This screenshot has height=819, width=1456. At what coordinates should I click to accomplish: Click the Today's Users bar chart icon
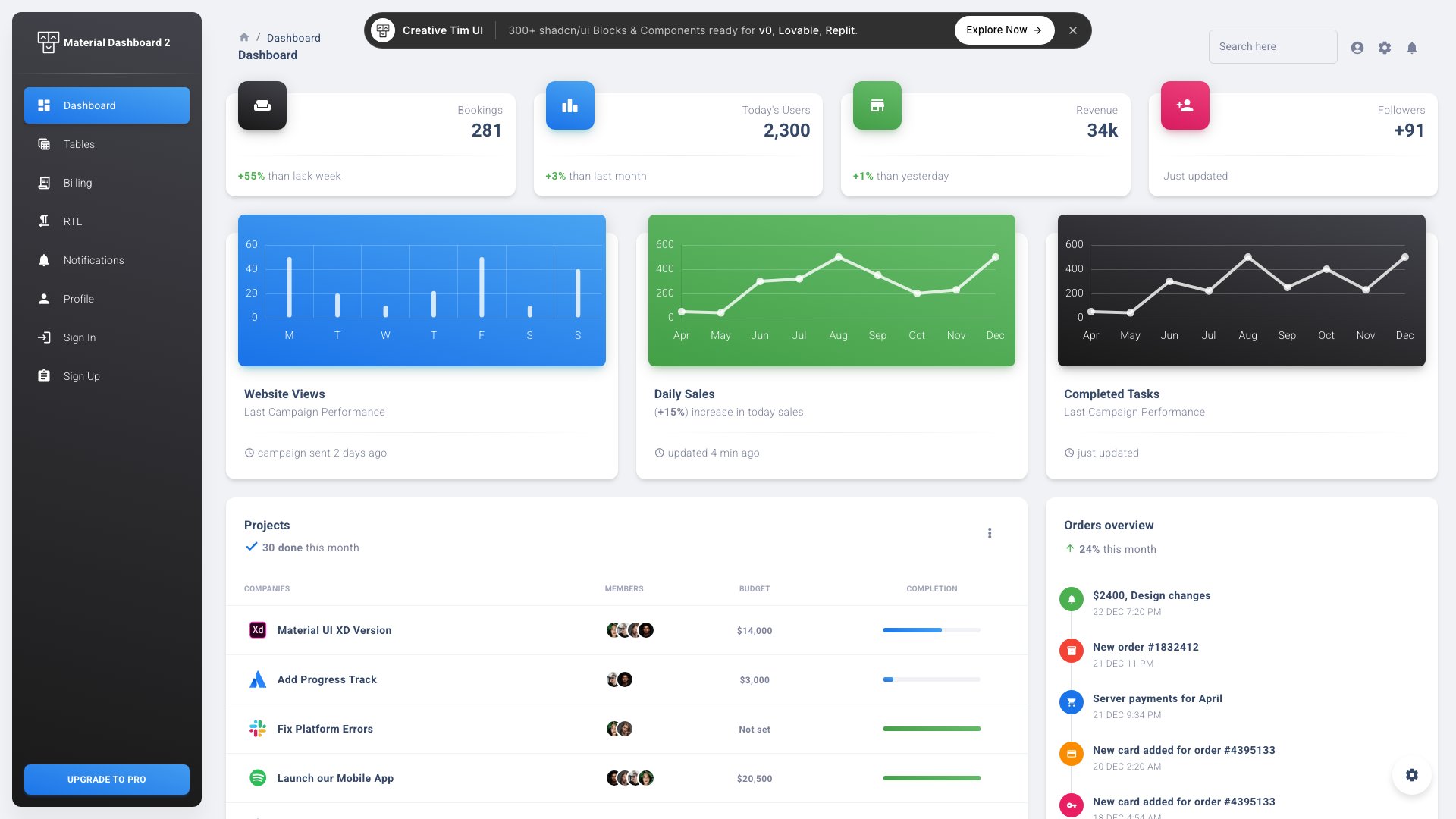[x=570, y=105]
